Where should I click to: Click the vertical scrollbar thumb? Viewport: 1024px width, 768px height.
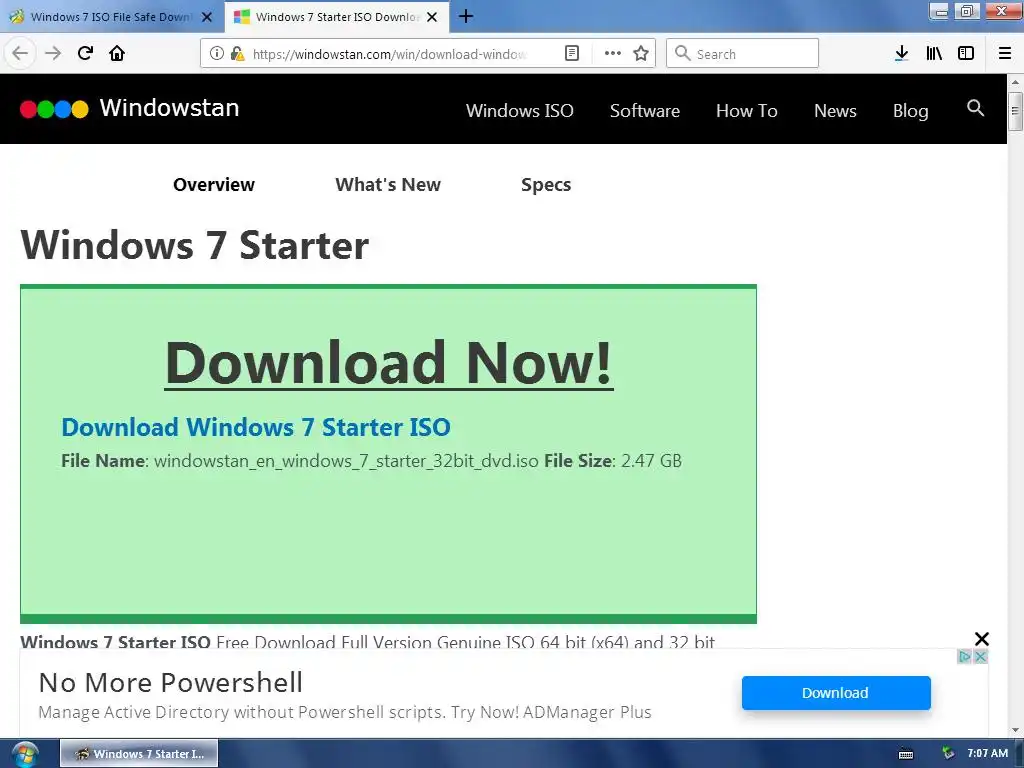pos(1016,111)
